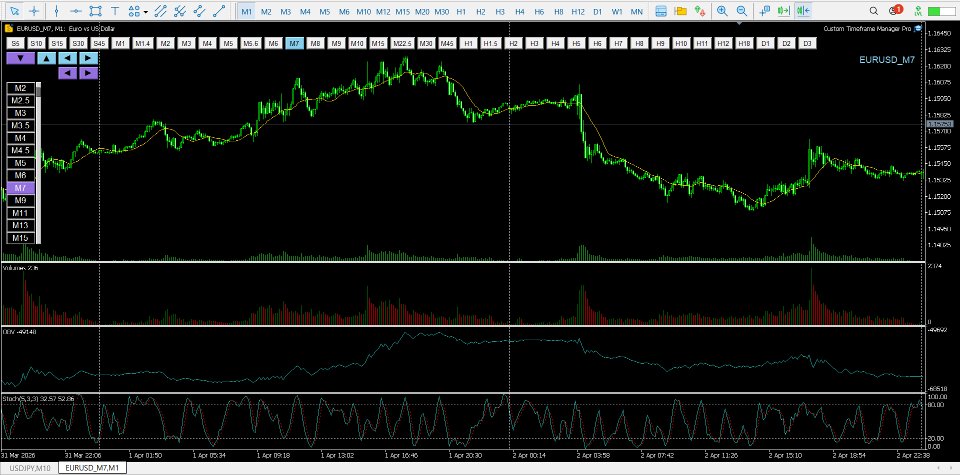Switch to M1 in top toolbar

pos(246,11)
